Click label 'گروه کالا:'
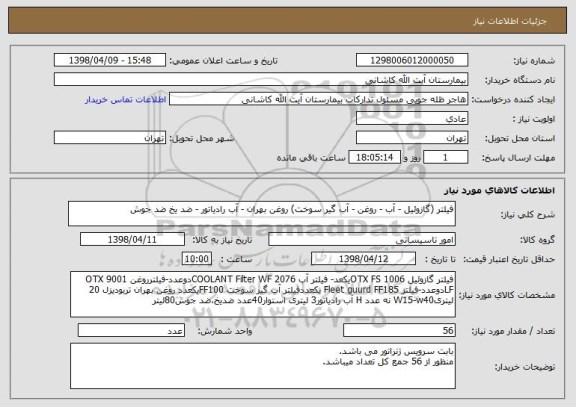 (537, 240)
